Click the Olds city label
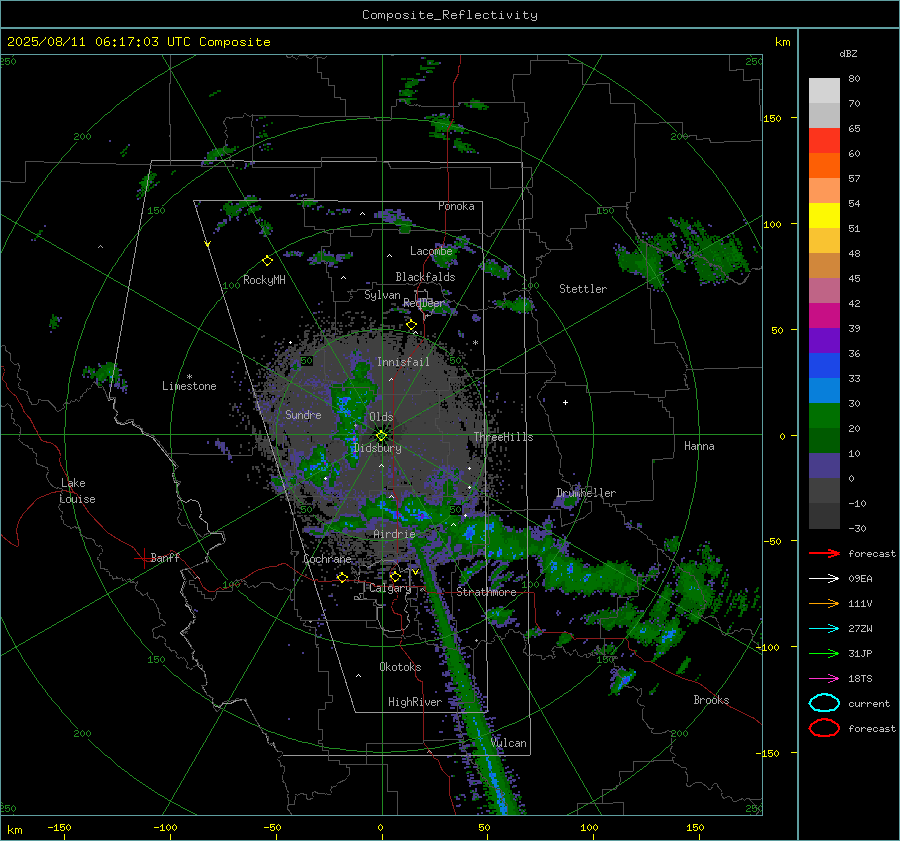This screenshot has height=841, width=900. pos(381,417)
